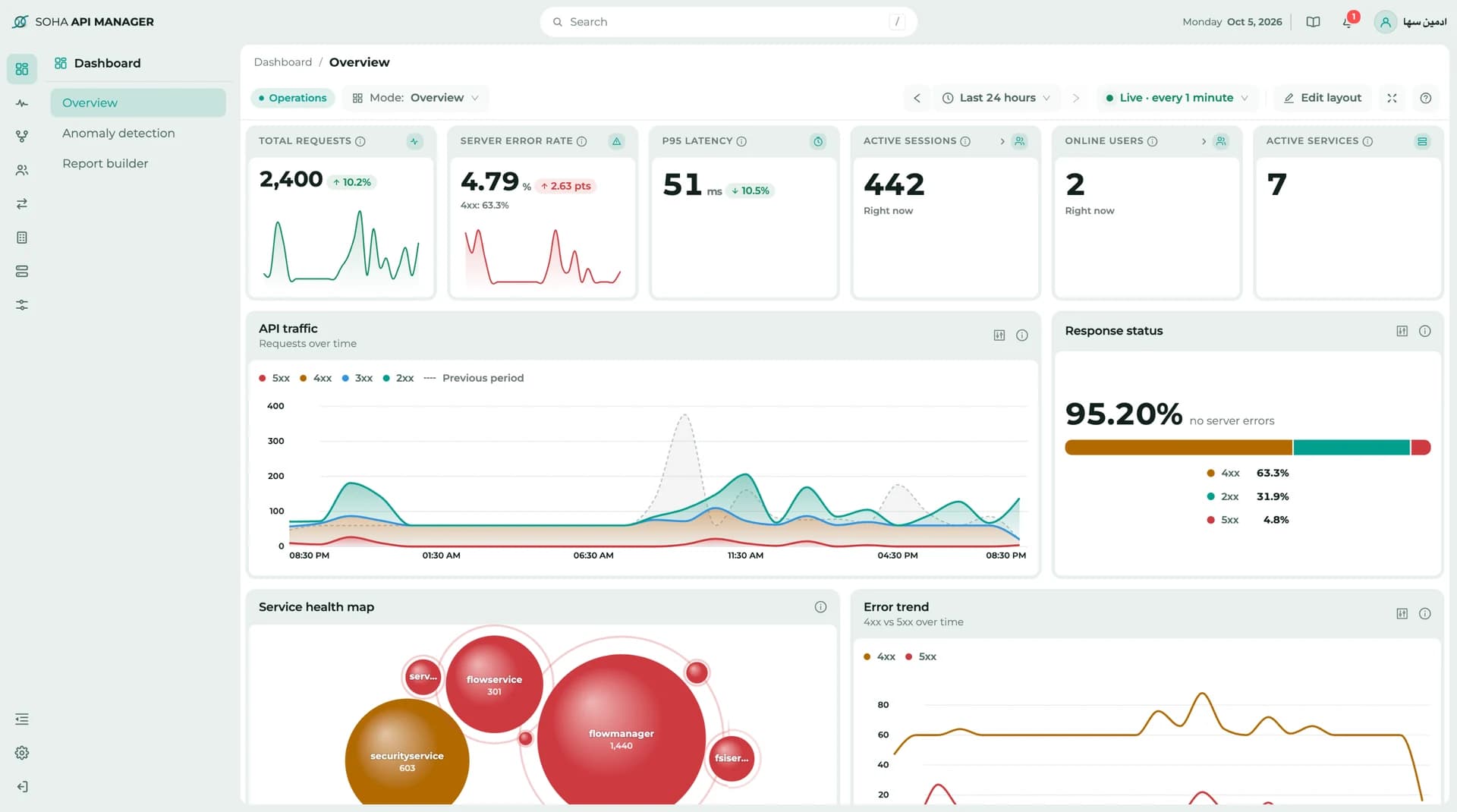Open the Dashboard grid icon in sidebar

click(x=22, y=69)
